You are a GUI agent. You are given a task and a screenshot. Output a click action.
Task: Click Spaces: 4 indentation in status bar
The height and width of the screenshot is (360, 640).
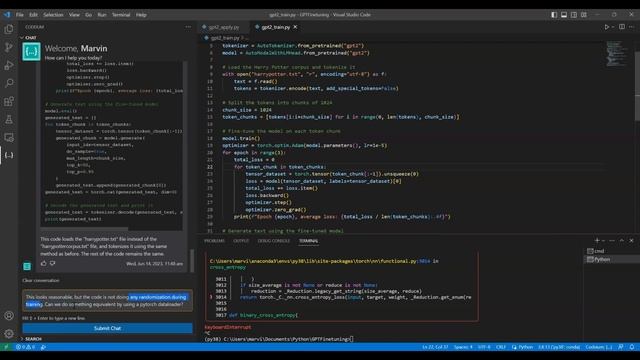463,347
